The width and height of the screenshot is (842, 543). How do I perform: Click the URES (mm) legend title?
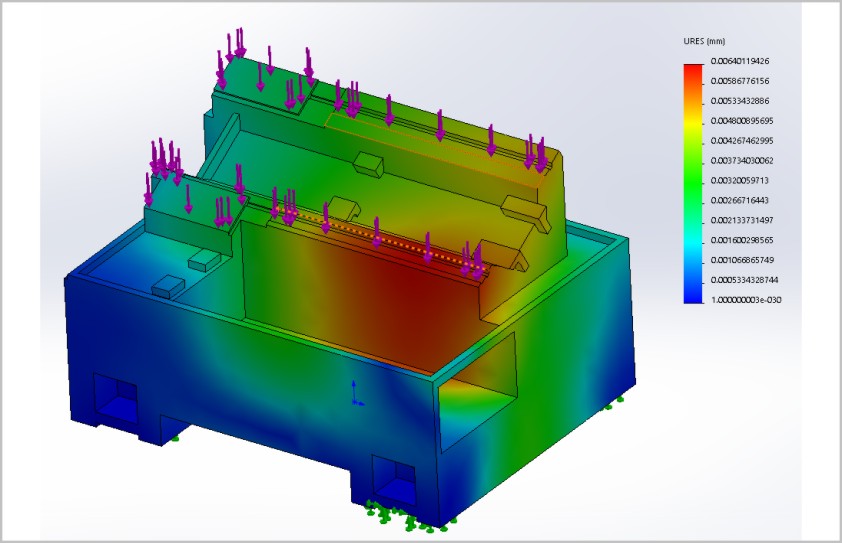(704, 41)
